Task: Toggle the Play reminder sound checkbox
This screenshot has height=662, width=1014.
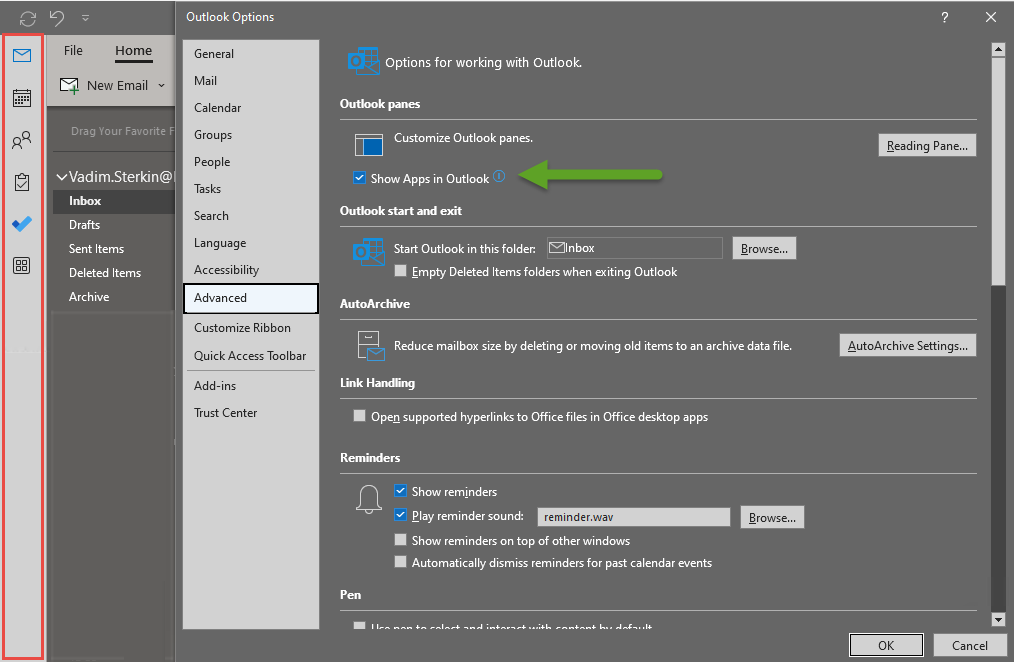Action: point(400,515)
